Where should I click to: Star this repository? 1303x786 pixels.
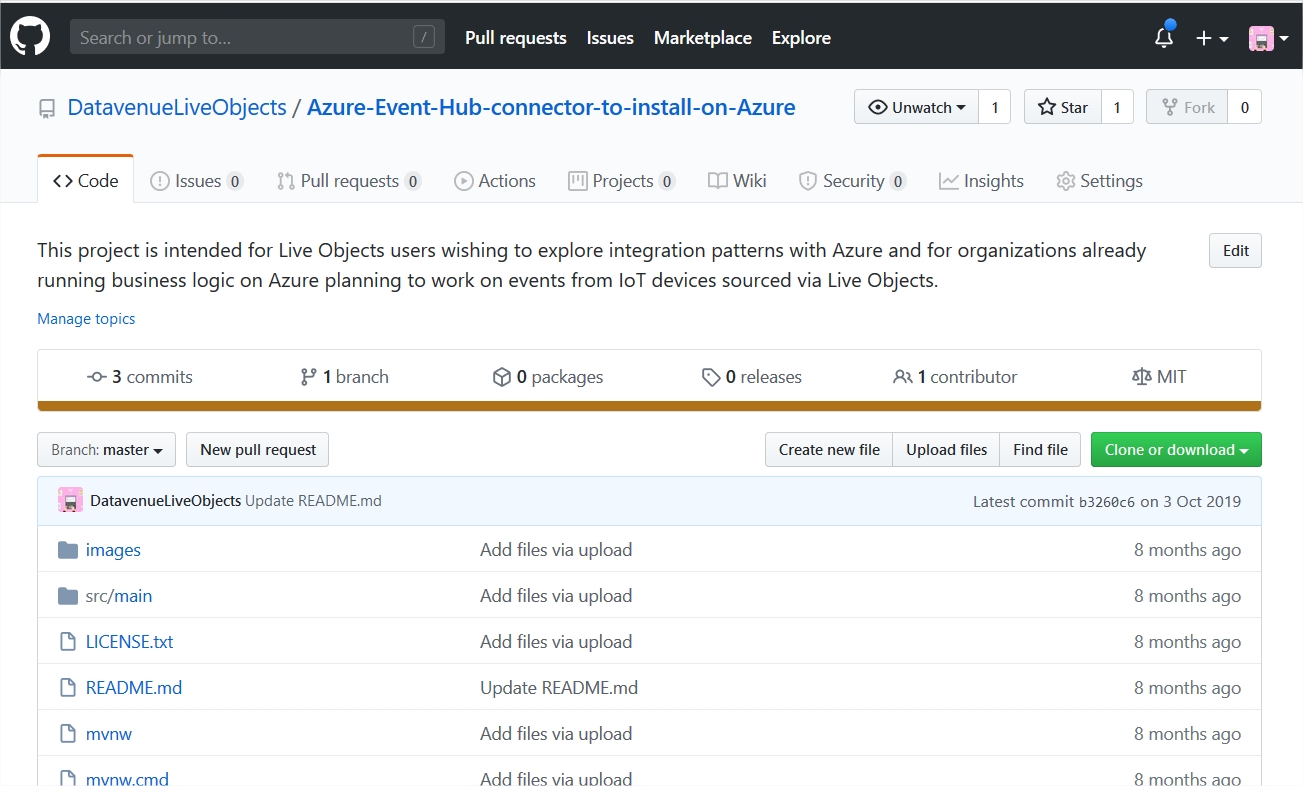tap(1062, 107)
